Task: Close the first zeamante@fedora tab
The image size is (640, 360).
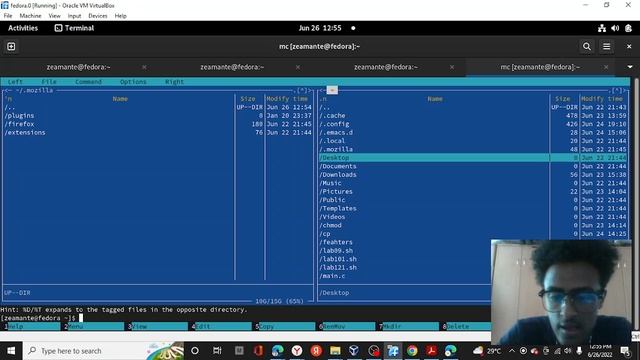Action: (144, 67)
